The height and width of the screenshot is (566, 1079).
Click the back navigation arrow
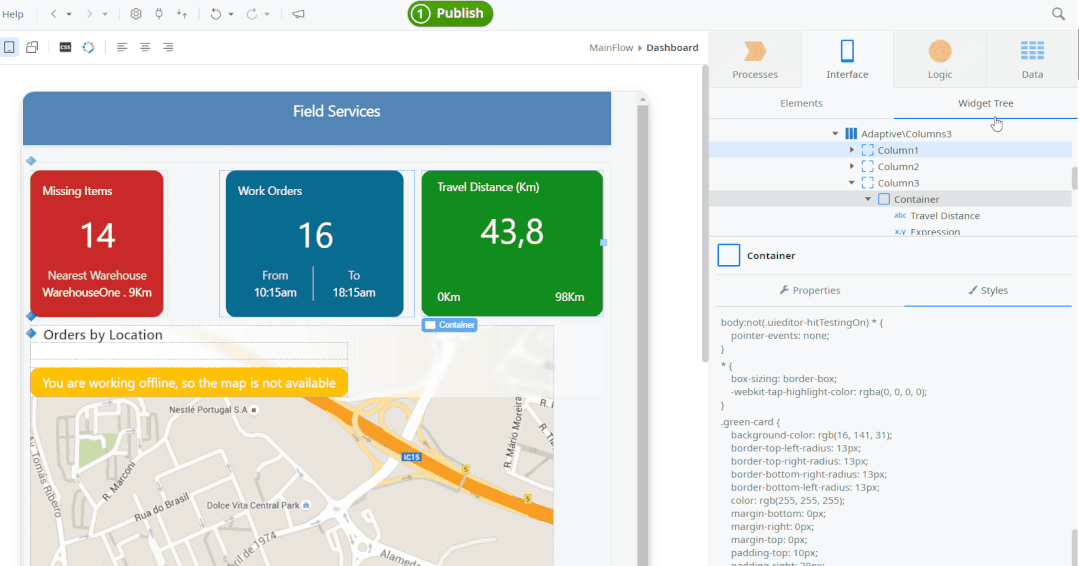[x=54, y=14]
